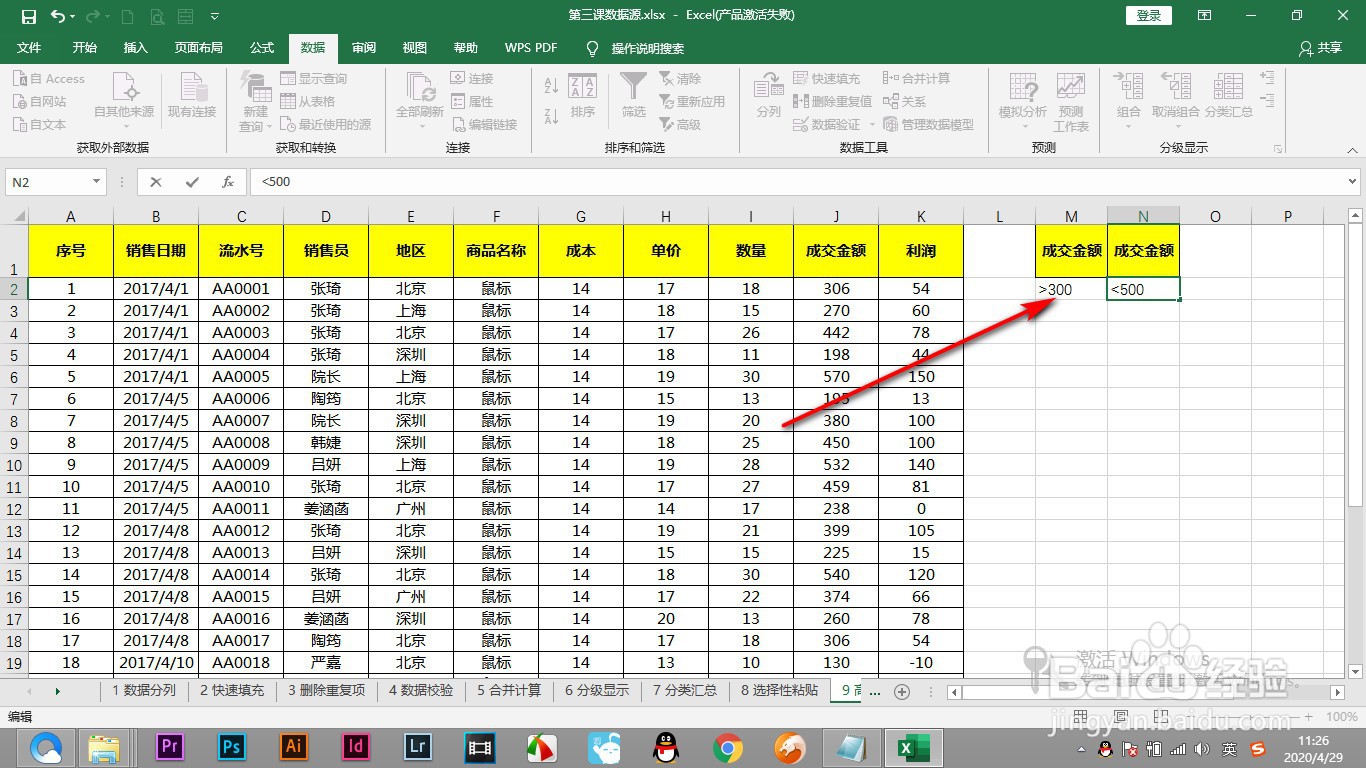This screenshot has height=768, width=1366.
Task: Open the 文件 (File) menu
Action: (x=29, y=48)
